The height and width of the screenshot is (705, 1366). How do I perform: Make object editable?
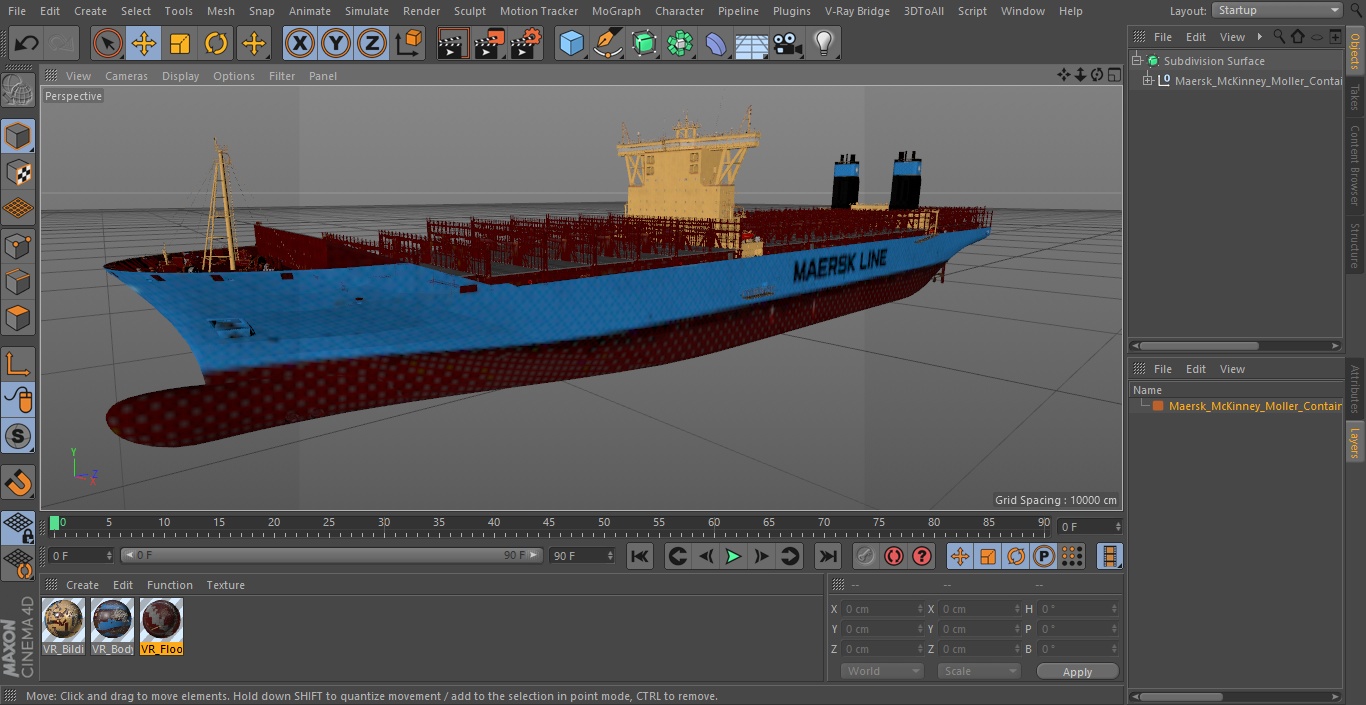(x=18, y=92)
